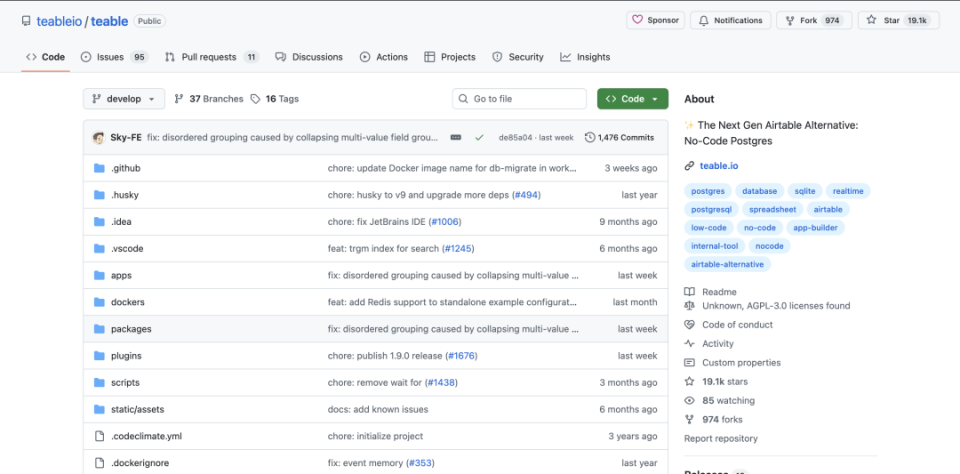Select the sqlite topic tag
Viewport: 960px width, 474px height.
click(804, 192)
